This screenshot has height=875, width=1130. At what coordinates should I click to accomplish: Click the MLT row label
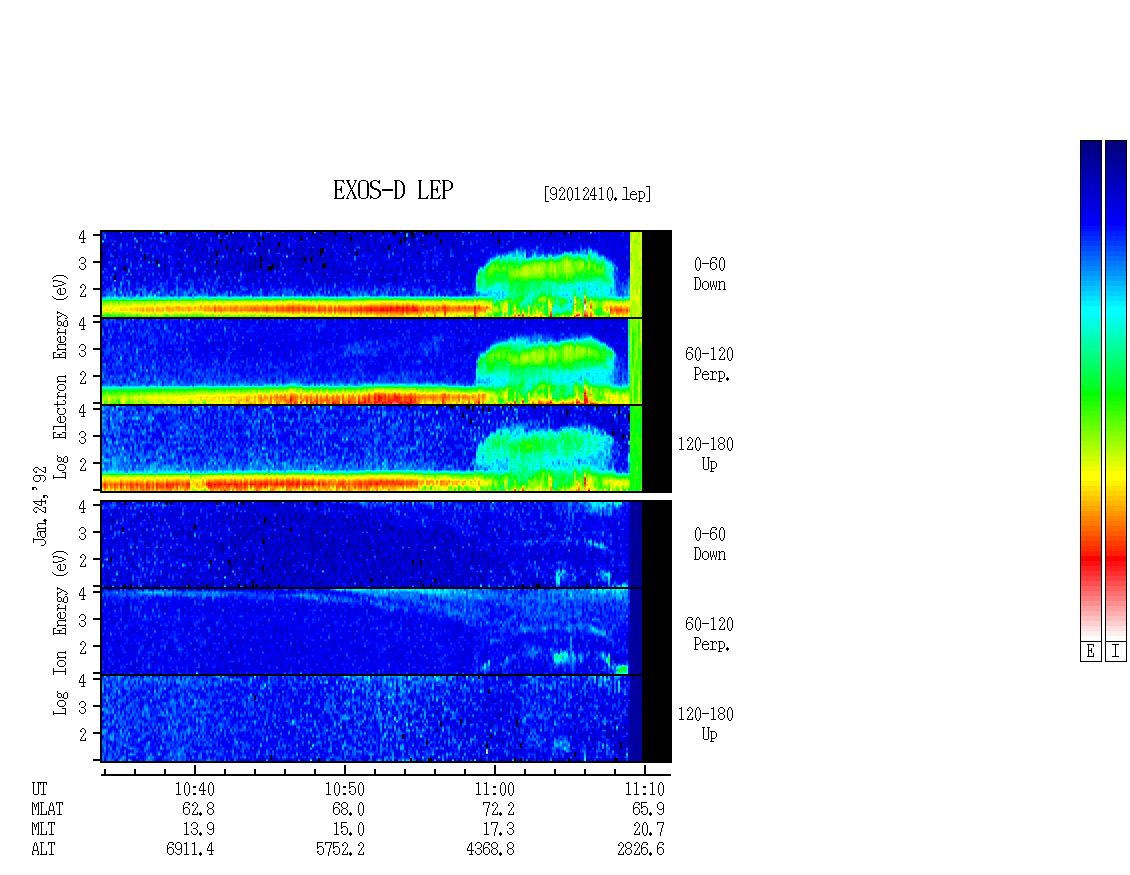43,829
